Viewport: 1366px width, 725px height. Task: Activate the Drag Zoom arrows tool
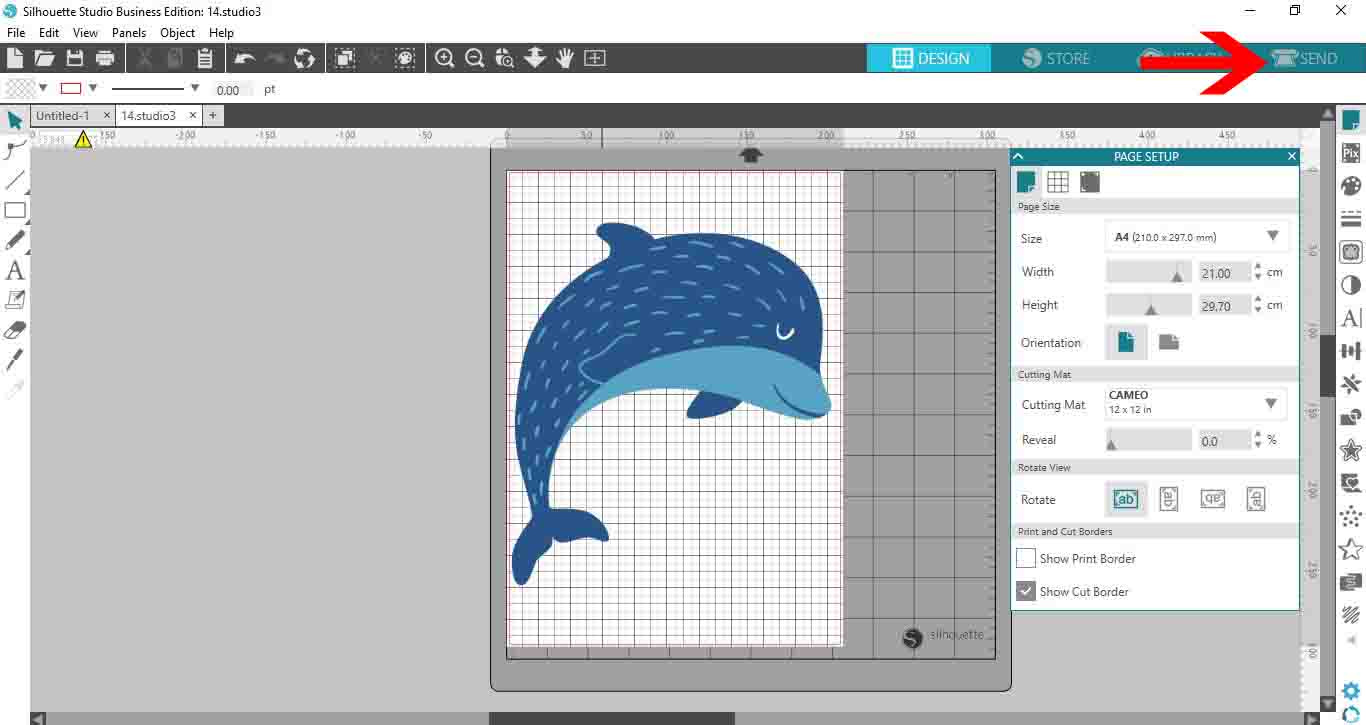pyautogui.click(x=535, y=58)
